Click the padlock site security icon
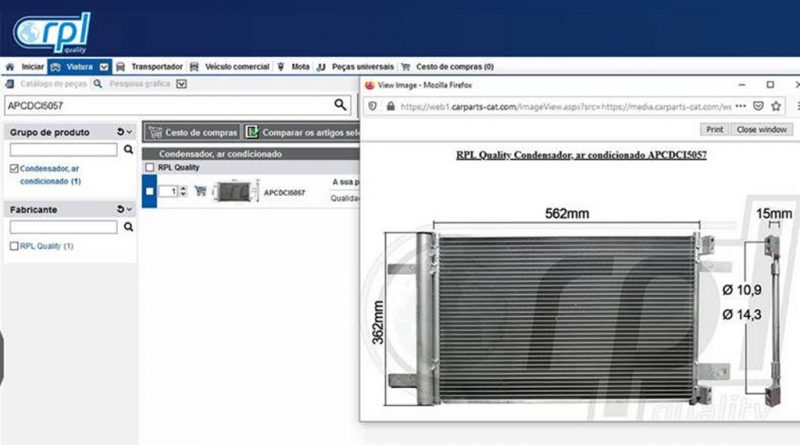 391,106
